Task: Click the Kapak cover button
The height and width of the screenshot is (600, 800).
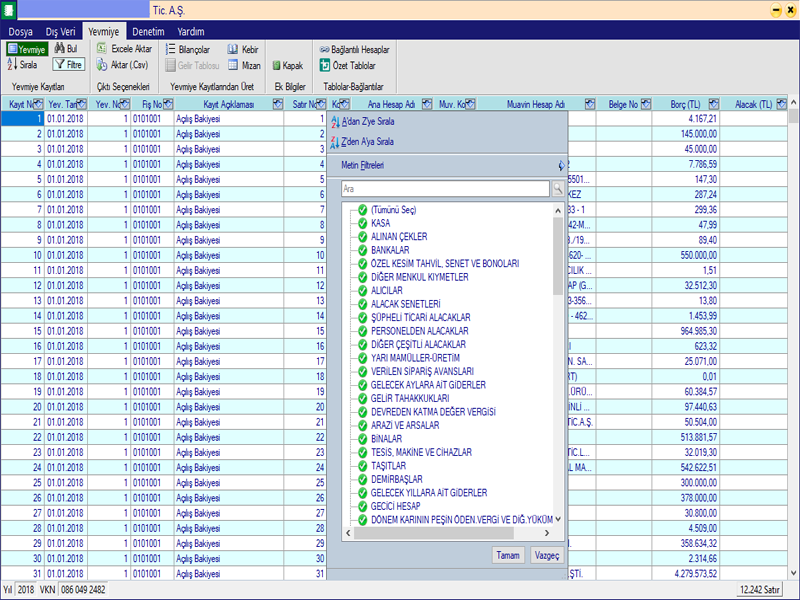Action: tap(288, 65)
